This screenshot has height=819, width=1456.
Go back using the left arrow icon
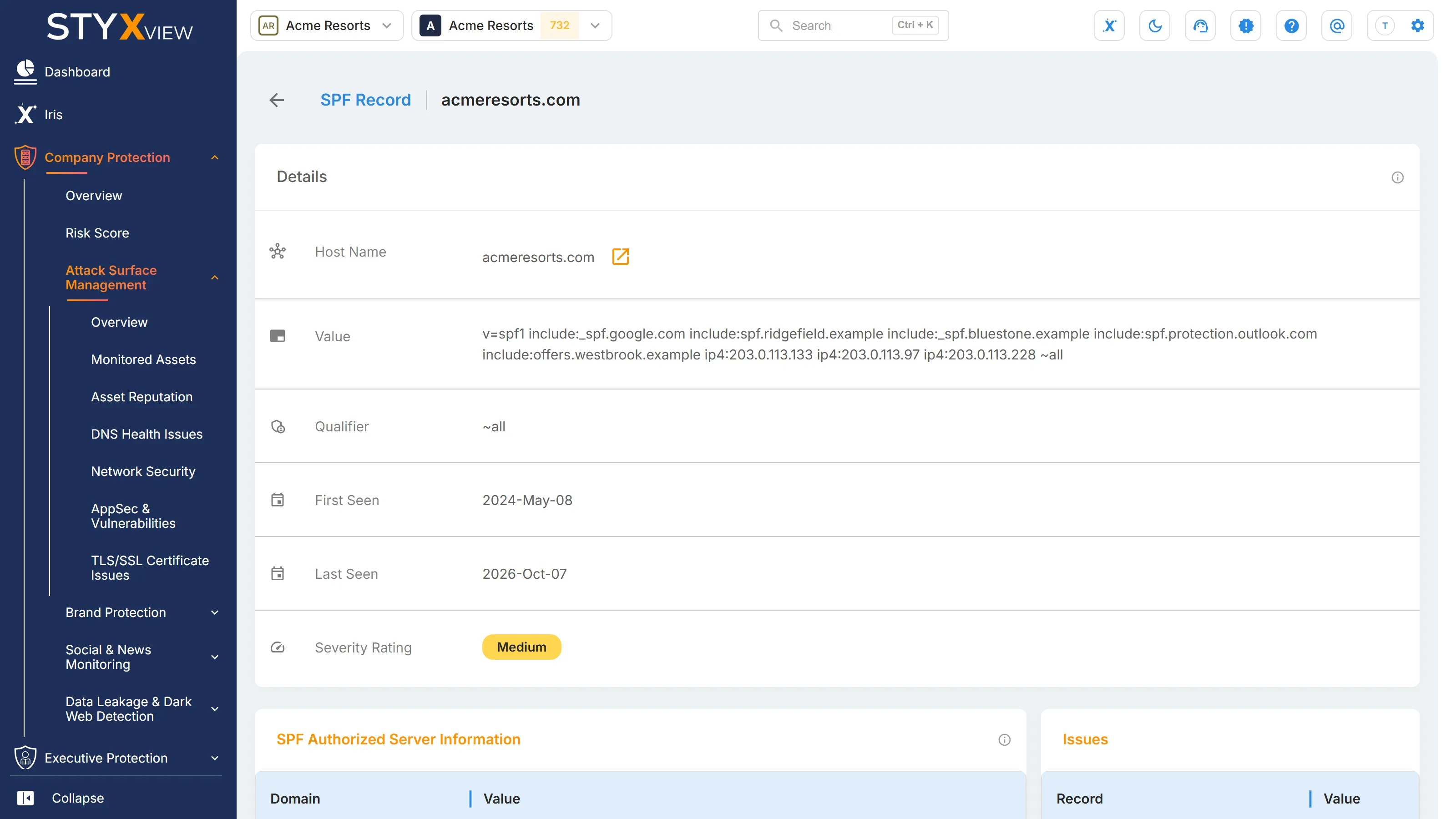click(x=276, y=100)
